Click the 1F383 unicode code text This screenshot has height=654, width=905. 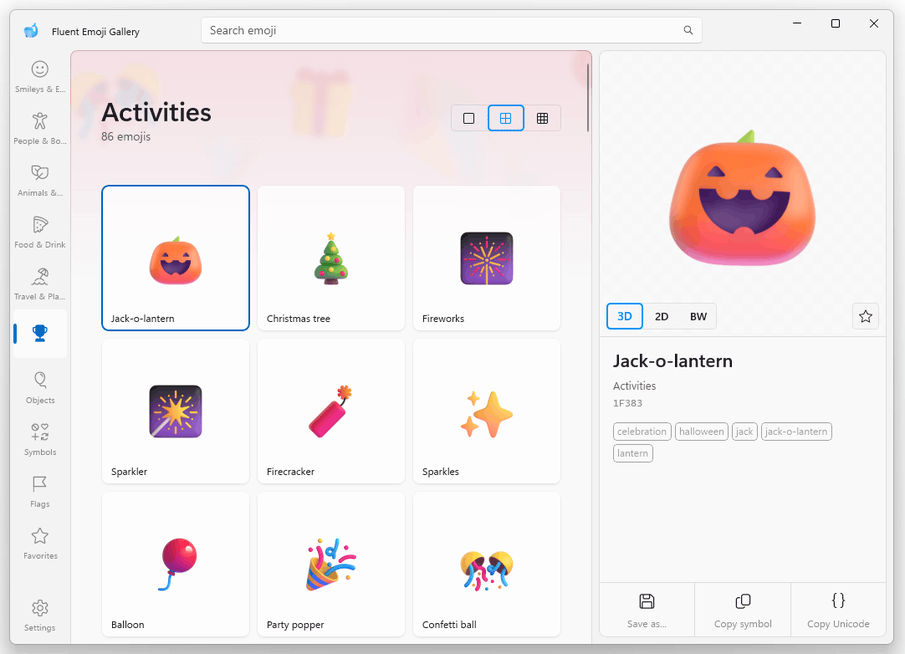click(x=627, y=403)
